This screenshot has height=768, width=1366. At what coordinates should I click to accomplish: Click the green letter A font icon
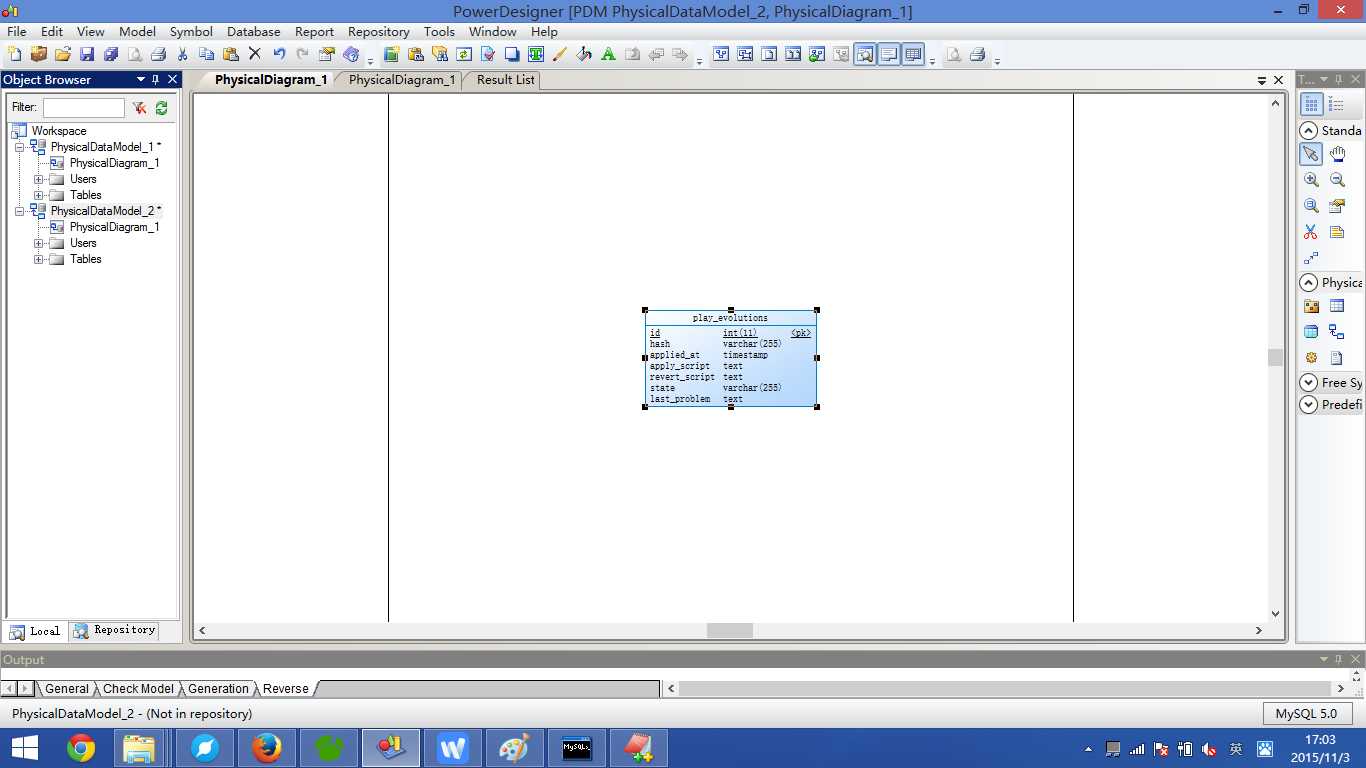coord(608,54)
